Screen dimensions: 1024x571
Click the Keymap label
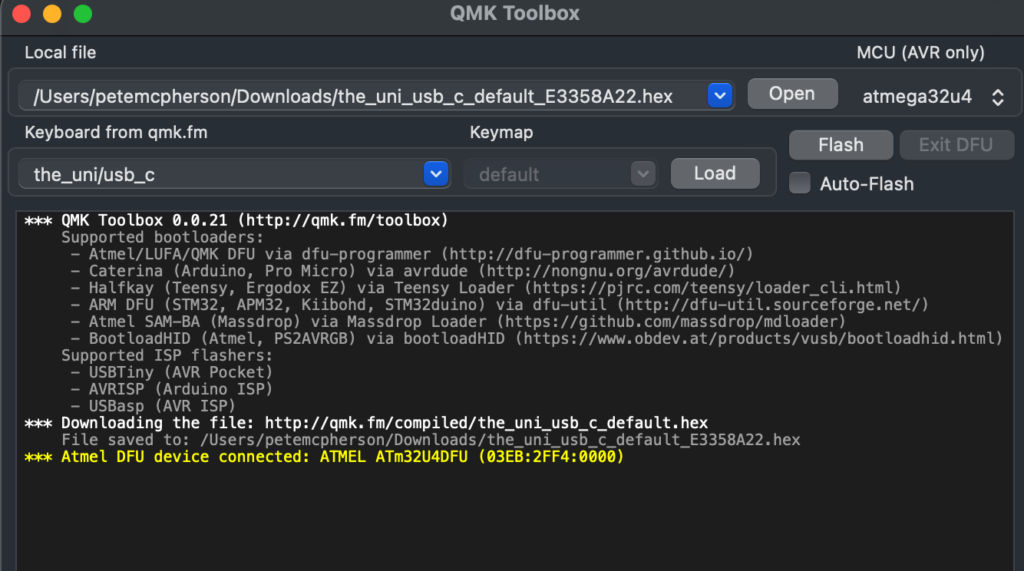501,133
